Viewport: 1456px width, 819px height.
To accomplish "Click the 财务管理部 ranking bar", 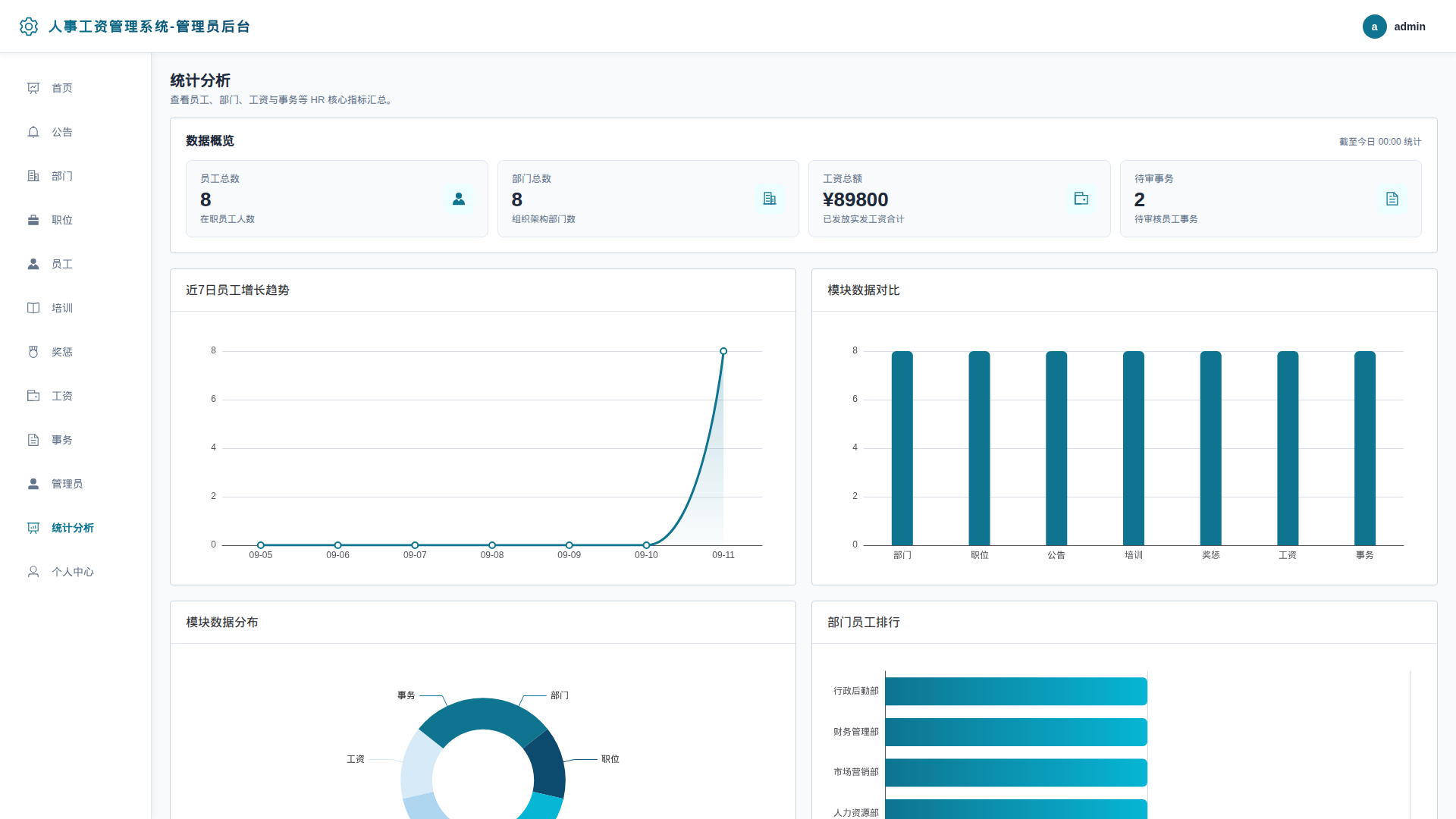I will [x=1016, y=732].
